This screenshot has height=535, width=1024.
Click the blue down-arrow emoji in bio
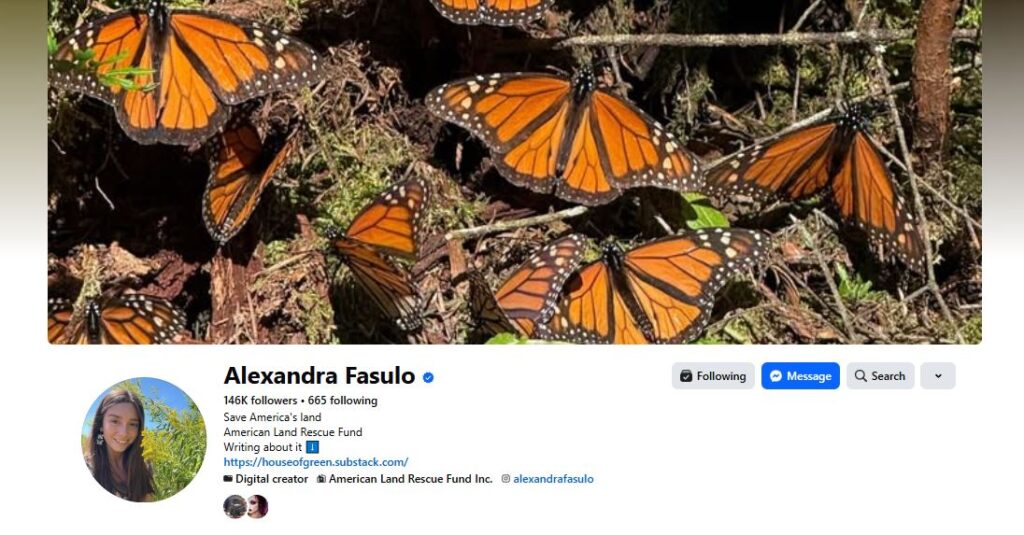pos(312,447)
